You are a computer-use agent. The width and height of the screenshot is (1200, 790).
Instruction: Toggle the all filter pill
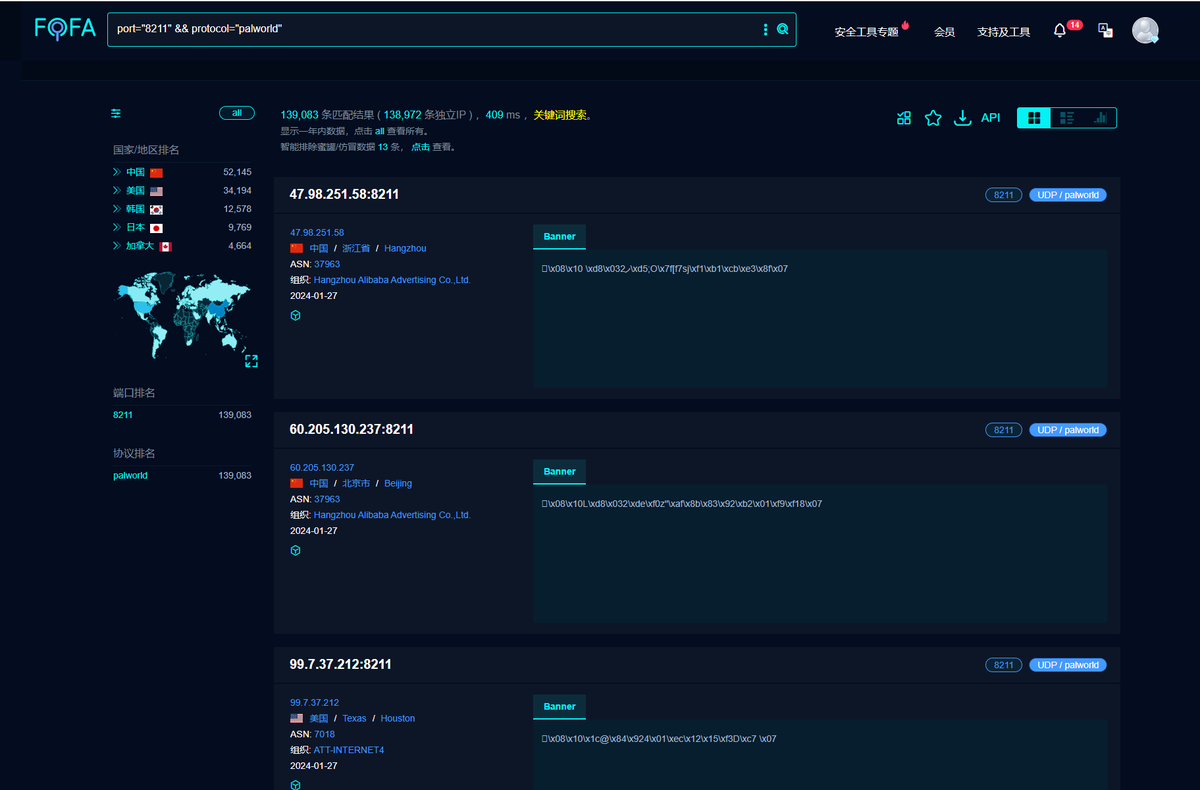[x=237, y=113]
